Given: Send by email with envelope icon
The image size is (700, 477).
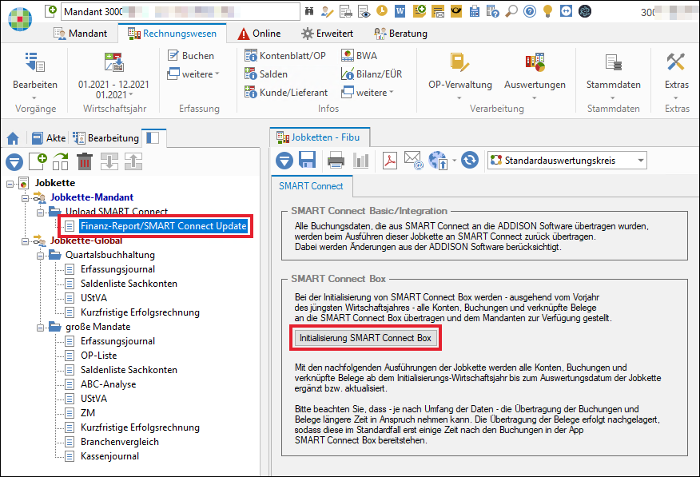Looking at the screenshot, I should [x=413, y=160].
